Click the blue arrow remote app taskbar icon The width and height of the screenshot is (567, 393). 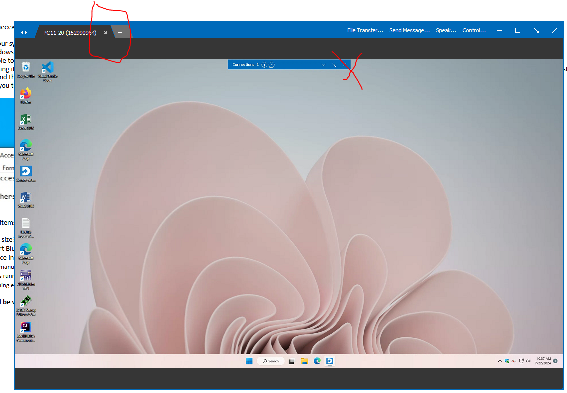click(330, 361)
